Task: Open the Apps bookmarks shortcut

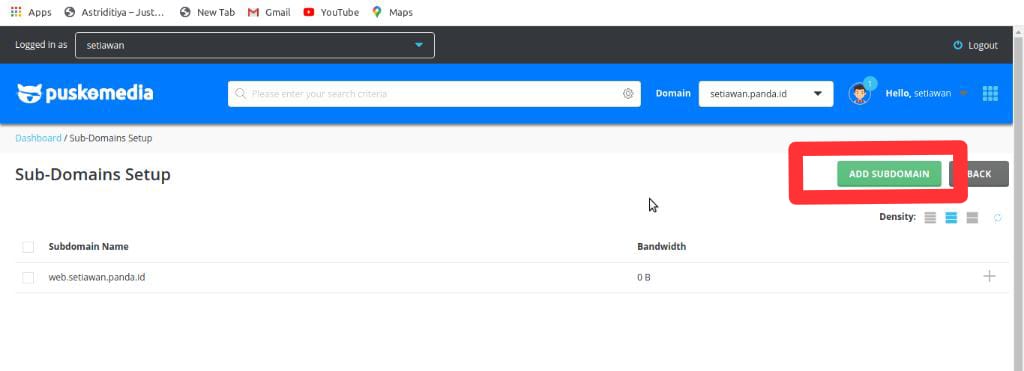Action: tap(31, 12)
